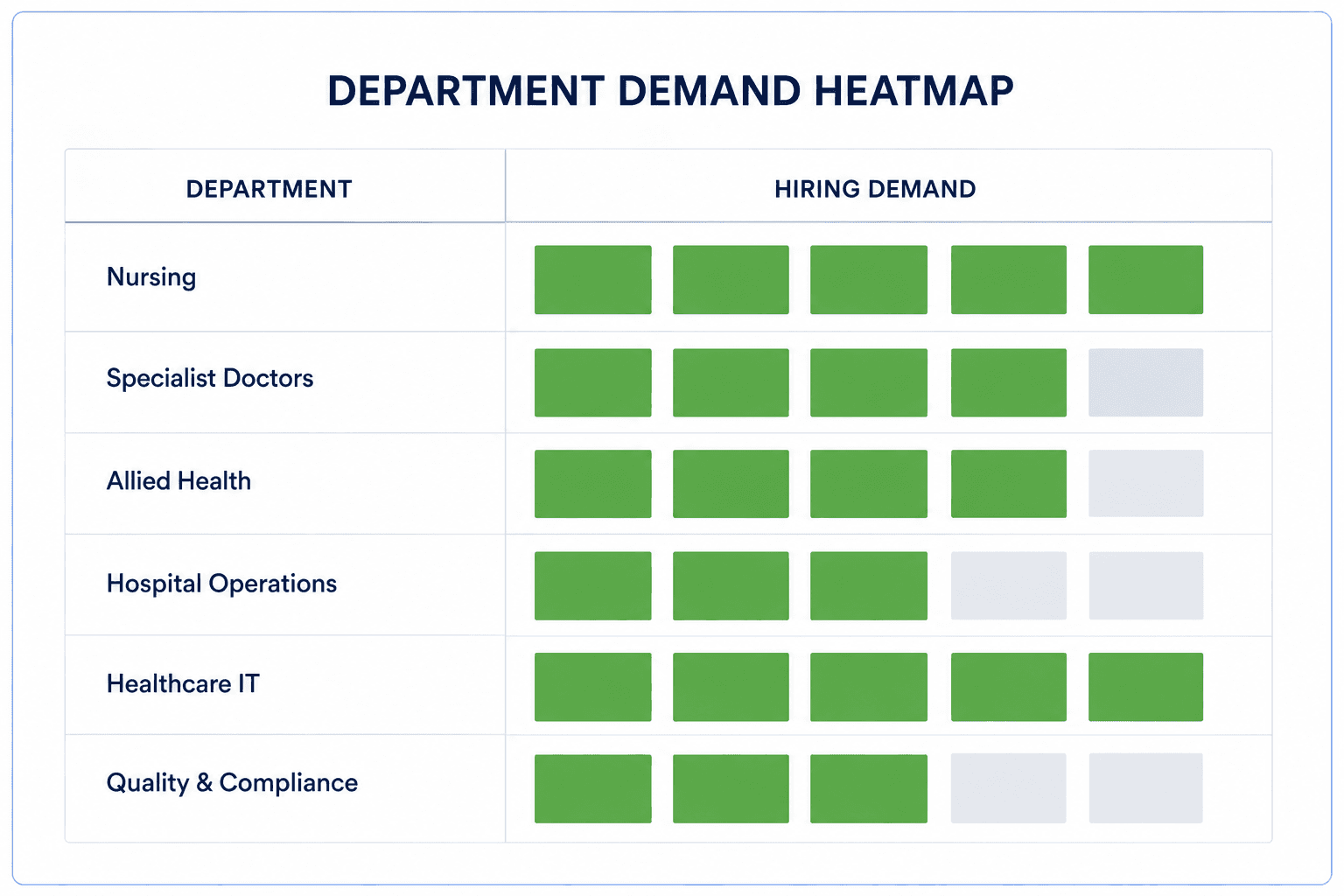Select the second green block for Hospital Operations
The height and width of the screenshot is (896, 1344).
(x=731, y=586)
